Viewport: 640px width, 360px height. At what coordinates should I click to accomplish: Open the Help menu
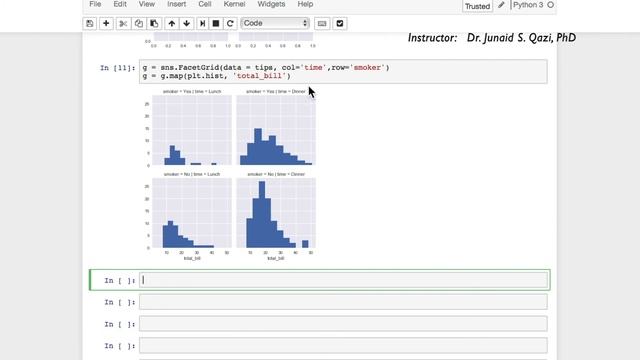(305, 4)
